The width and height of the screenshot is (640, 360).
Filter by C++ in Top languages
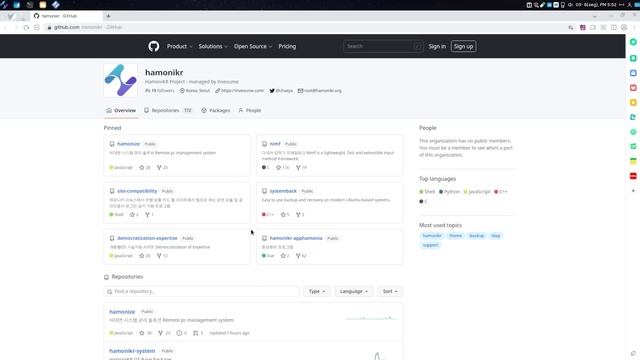(501, 191)
